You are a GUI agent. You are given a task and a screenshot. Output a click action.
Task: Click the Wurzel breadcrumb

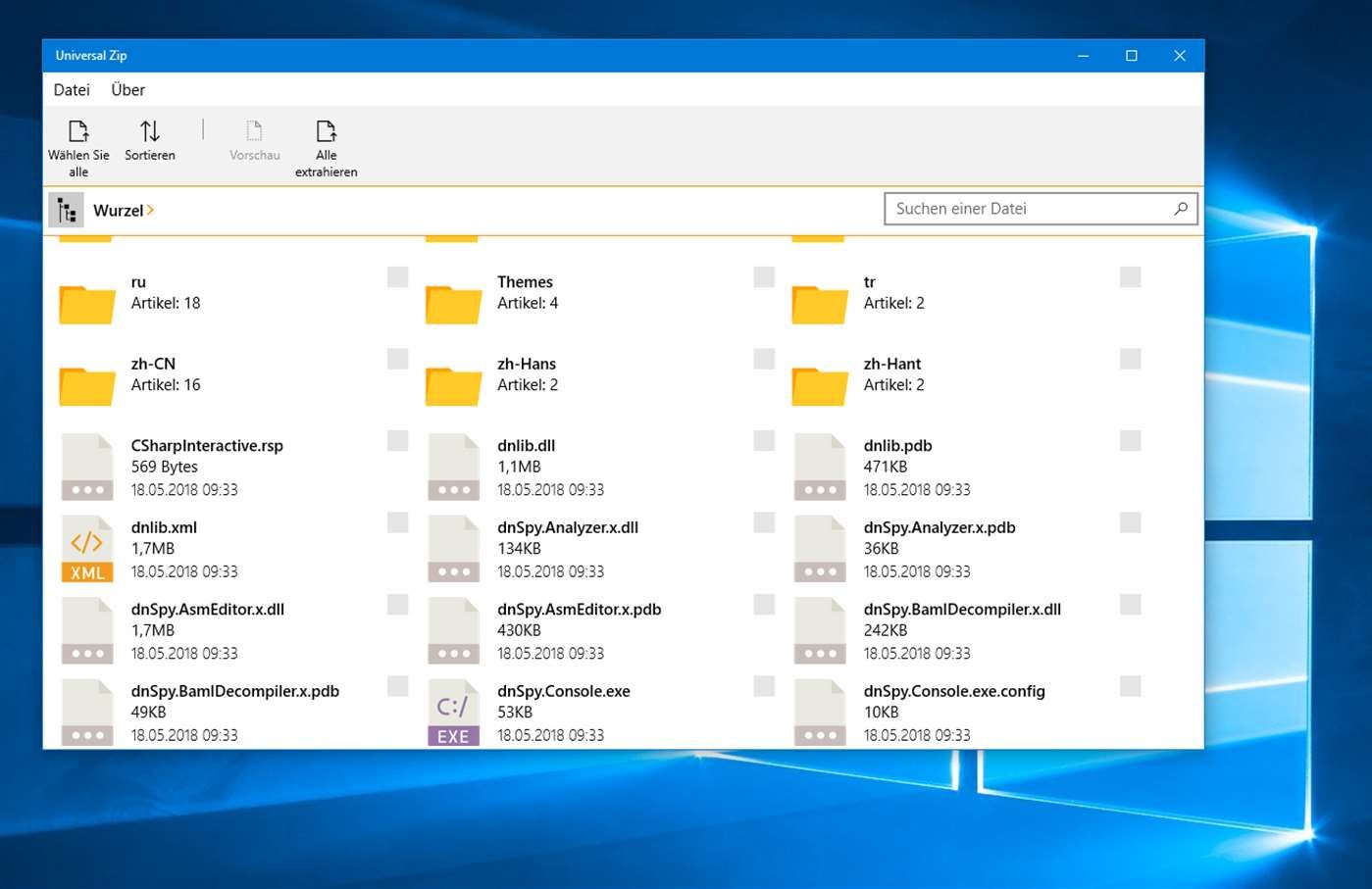(x=119, y=211)
